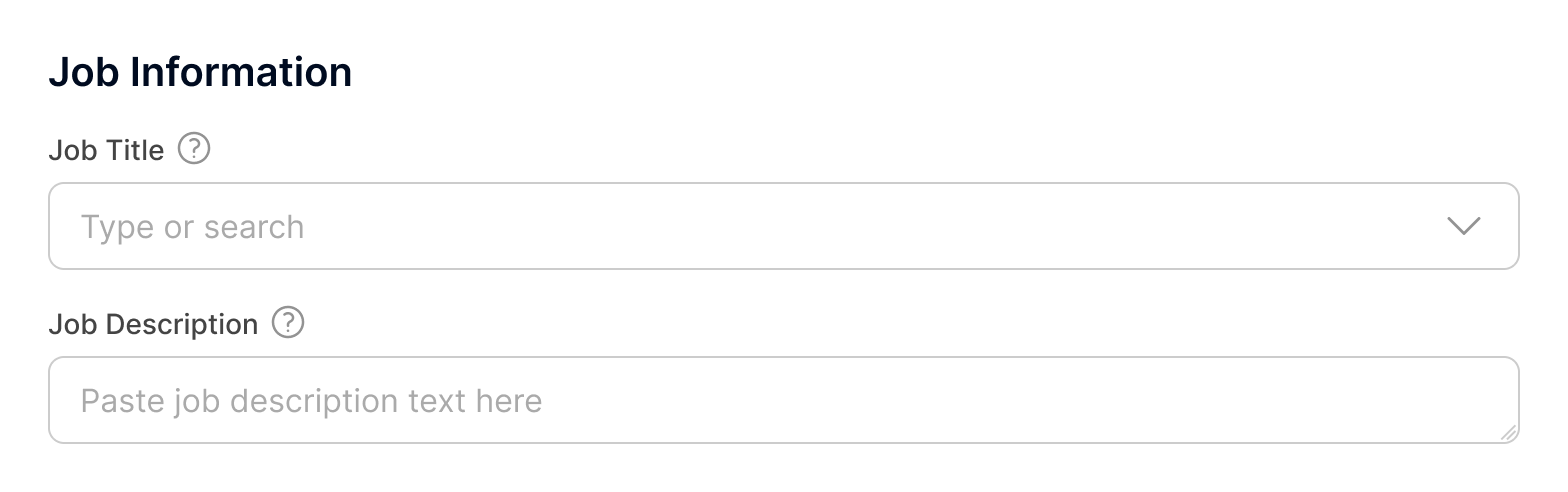The width and height of the screenshot is (1568, 492).
Task: Focus the Job Title search input
Action: click(x=700, y=227)
